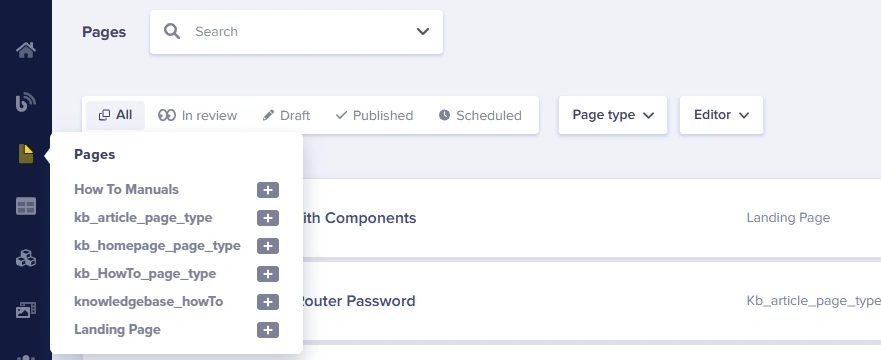Expand the search options chevron
Image resolution: width=881 pixels, height=360 pixels.
tap(423, 31)
